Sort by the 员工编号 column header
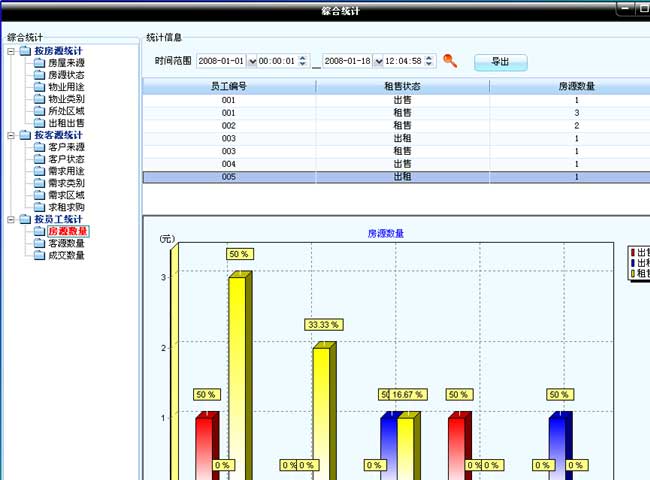650x480 pixels. (228, 87)
